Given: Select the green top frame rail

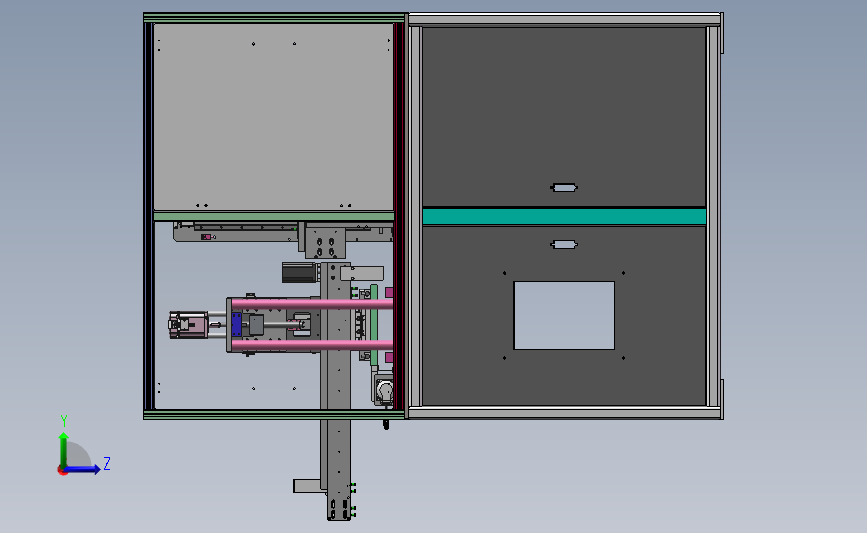Looking at the screenshot, I should coord(274,18).
